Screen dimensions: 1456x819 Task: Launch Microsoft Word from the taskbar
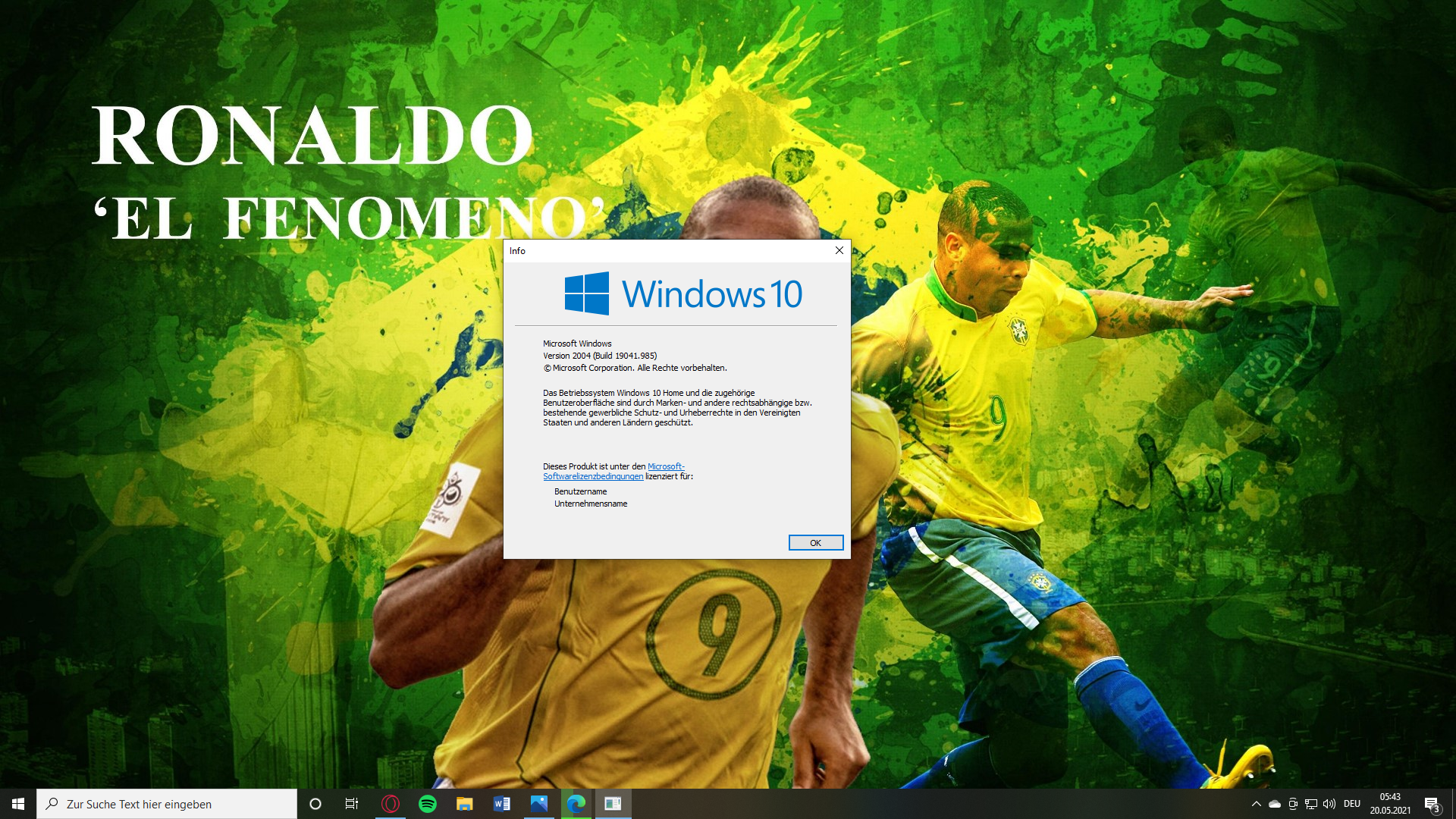click(501, 804)
